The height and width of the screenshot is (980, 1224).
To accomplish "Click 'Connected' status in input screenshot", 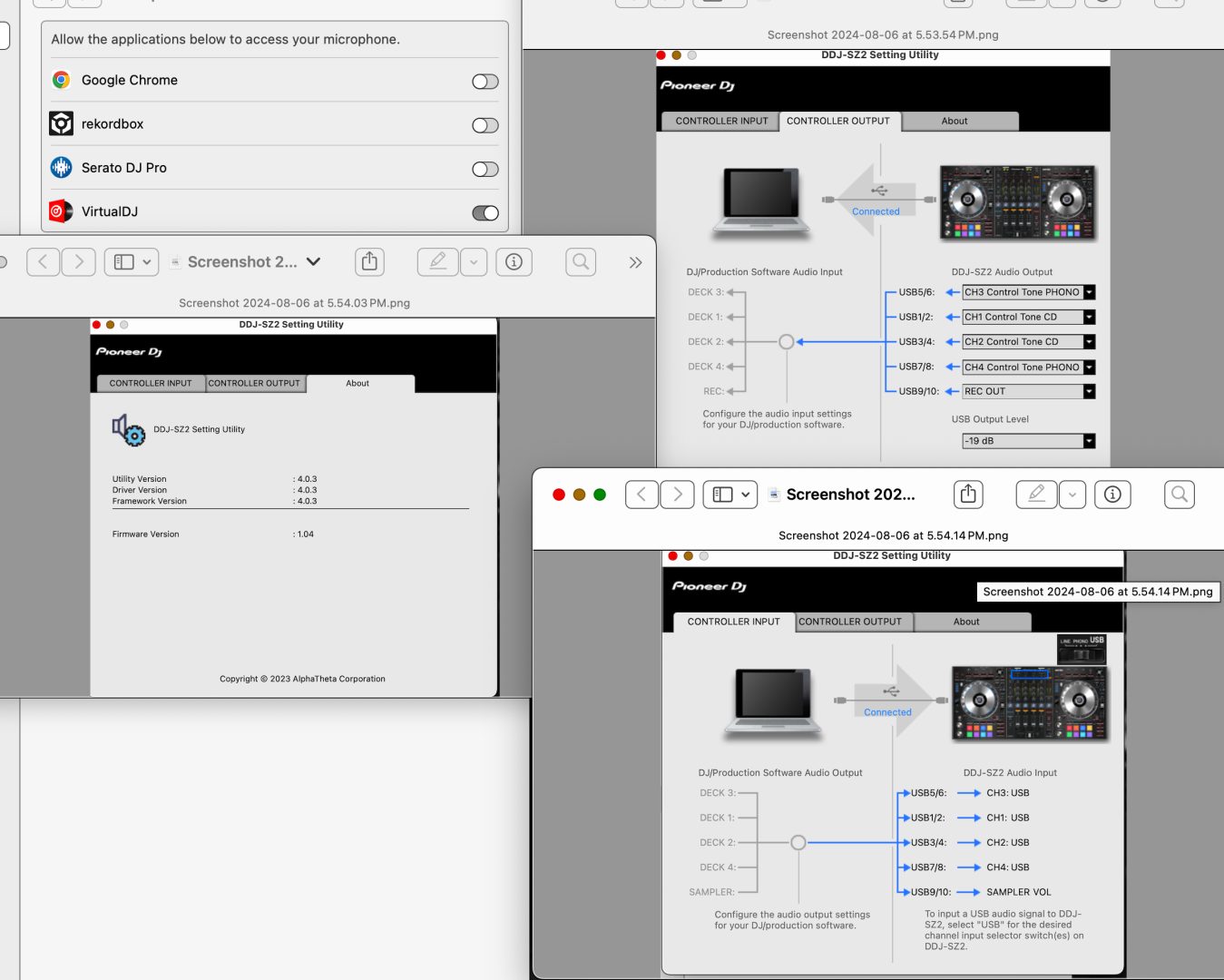I will [x=887, y=712].
